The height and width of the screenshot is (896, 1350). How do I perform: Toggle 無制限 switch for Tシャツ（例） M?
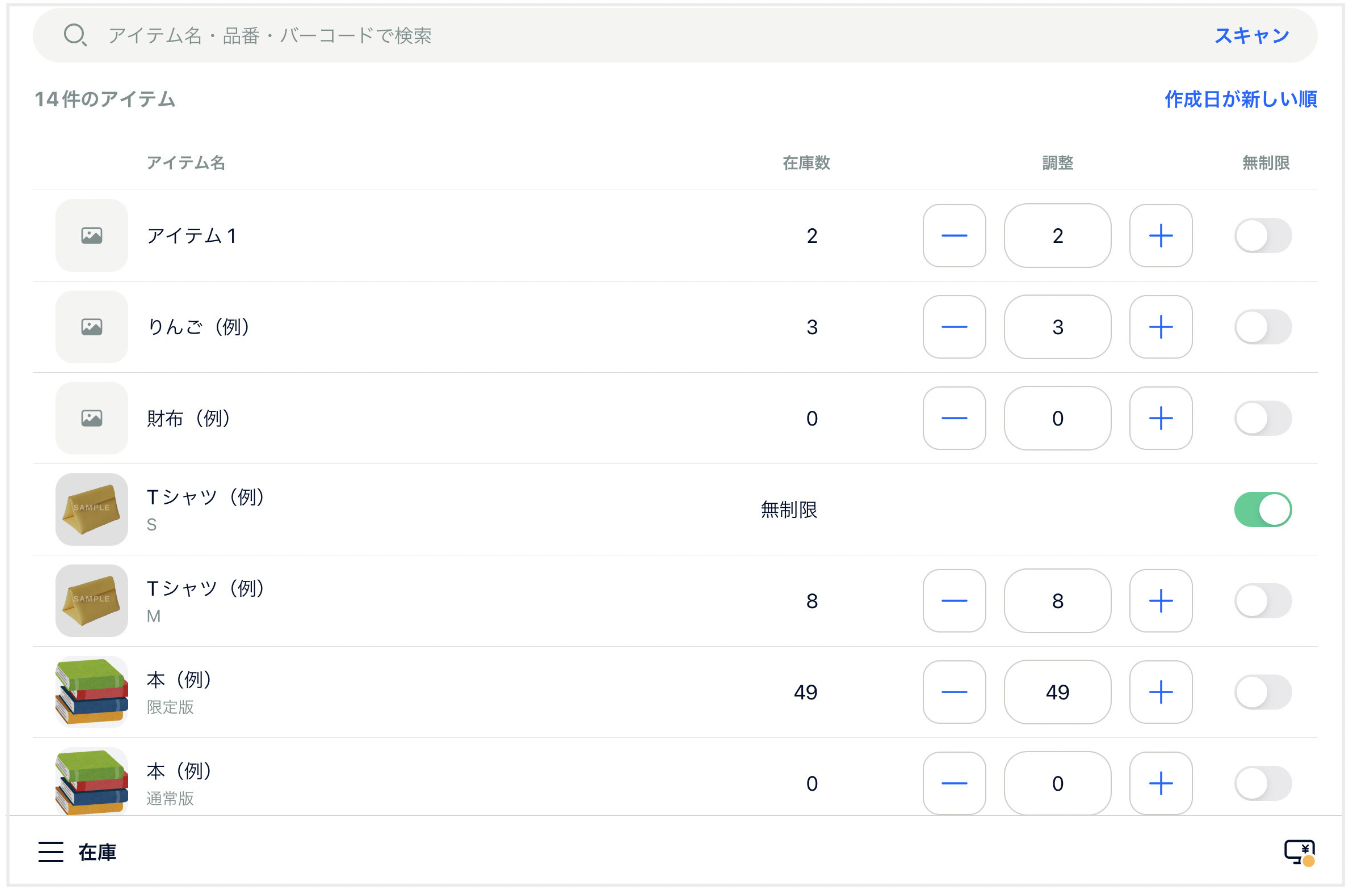coord(1263,601)
